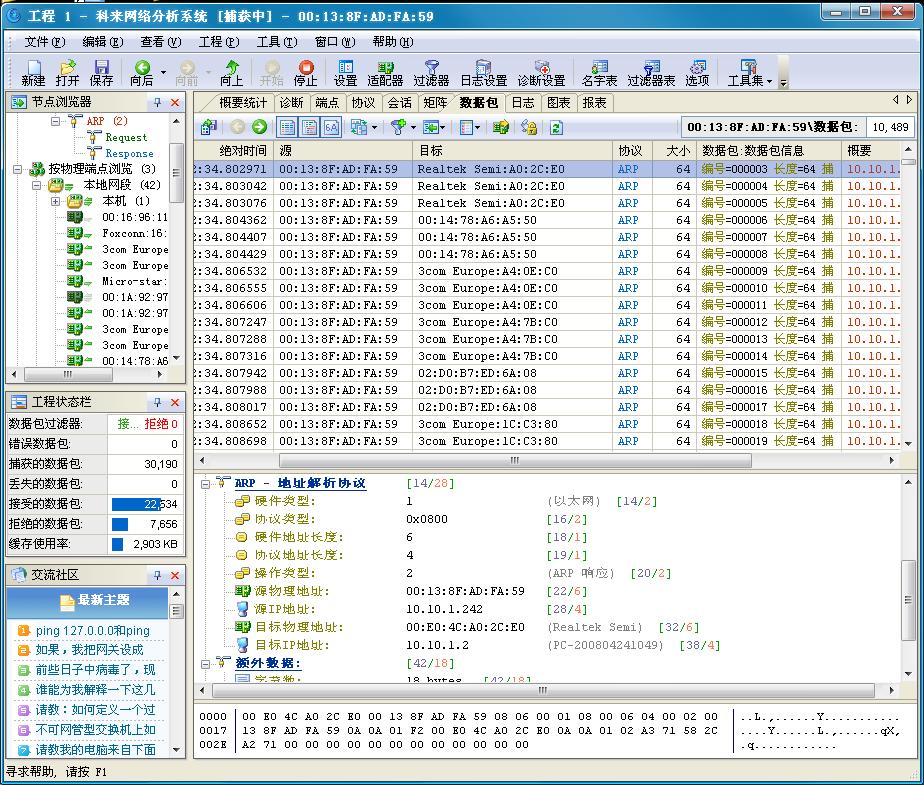Click the 保存 (Save) toolbar icon
Screen dimensions: 924x785
point(102,72)
